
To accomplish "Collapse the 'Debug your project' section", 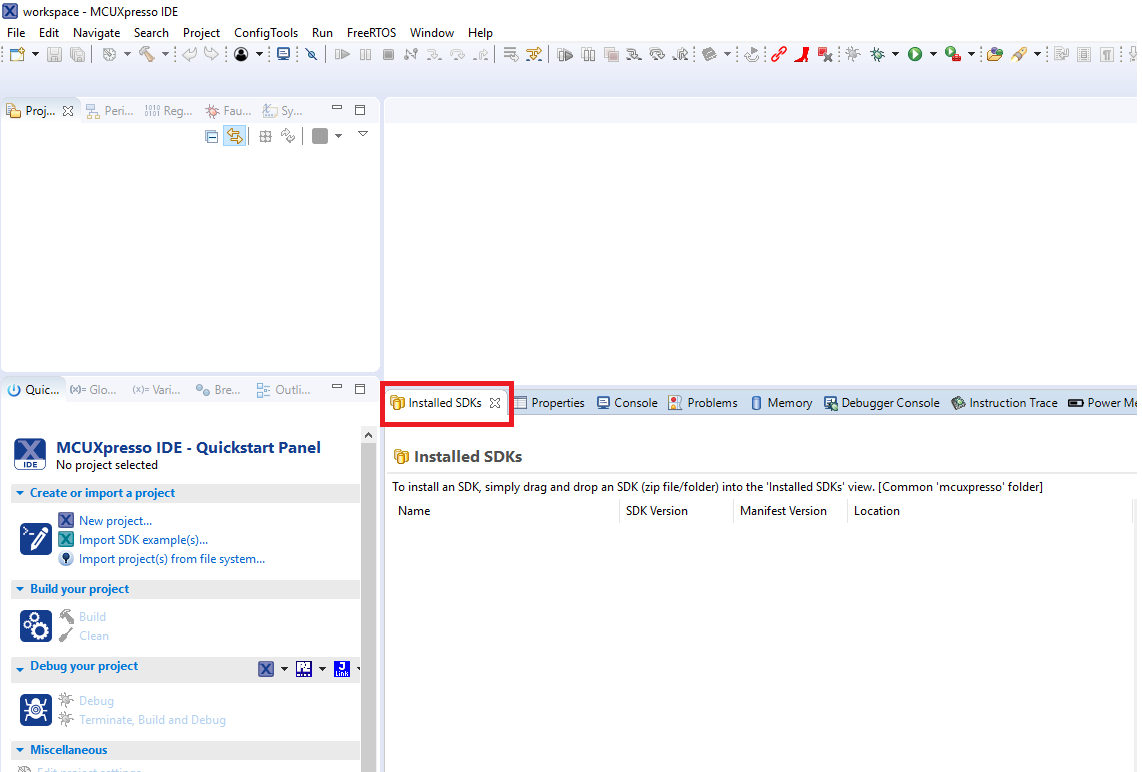I will (20, 667).
